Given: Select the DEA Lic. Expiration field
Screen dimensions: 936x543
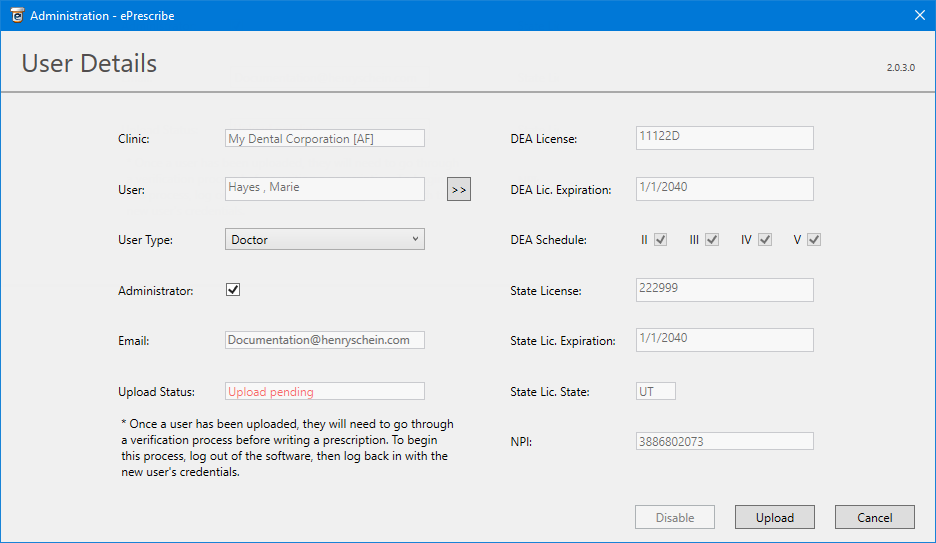Looking at the screenshot, I should coord(724,188).
